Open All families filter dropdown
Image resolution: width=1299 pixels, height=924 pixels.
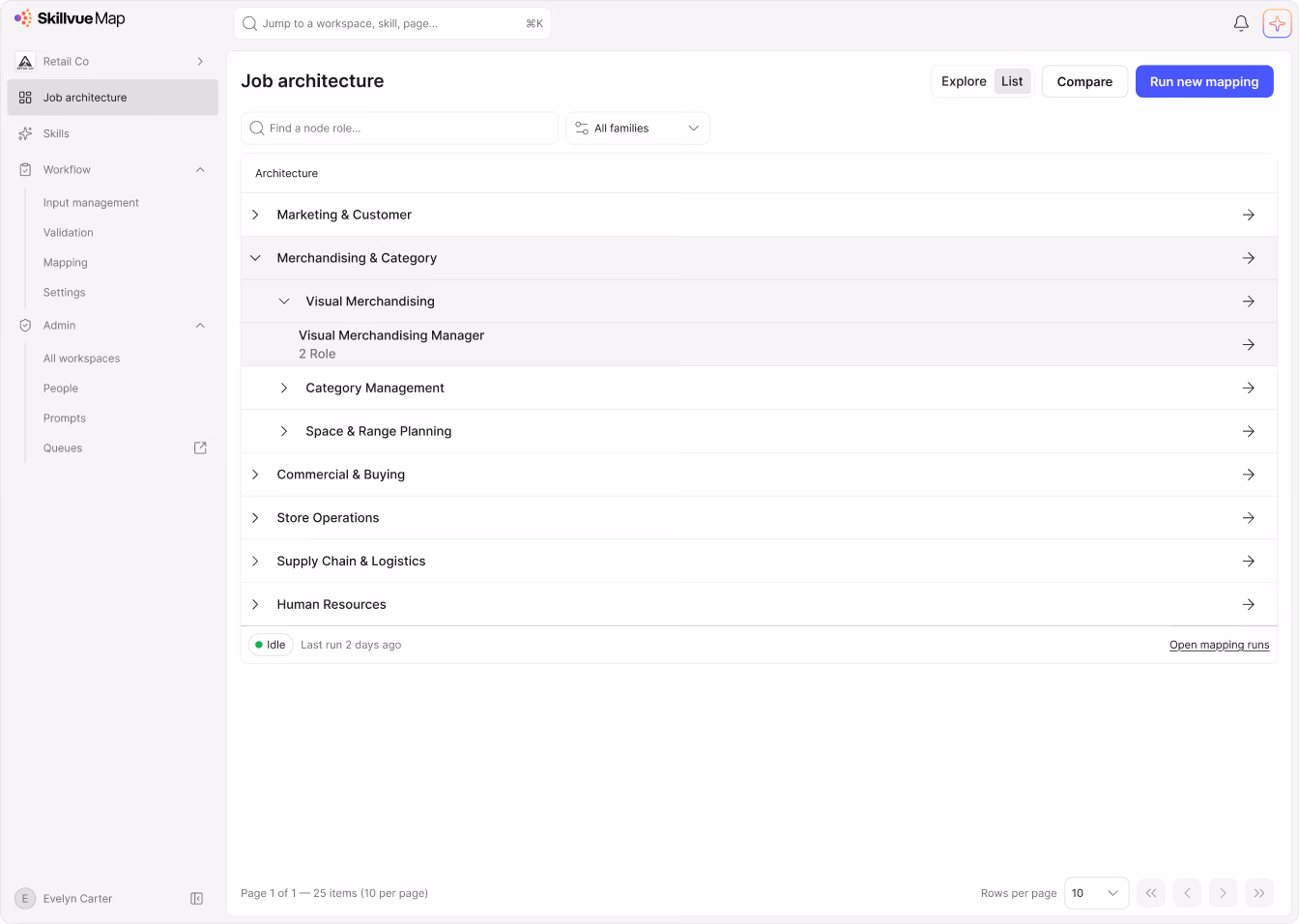(x=638, y=128)
